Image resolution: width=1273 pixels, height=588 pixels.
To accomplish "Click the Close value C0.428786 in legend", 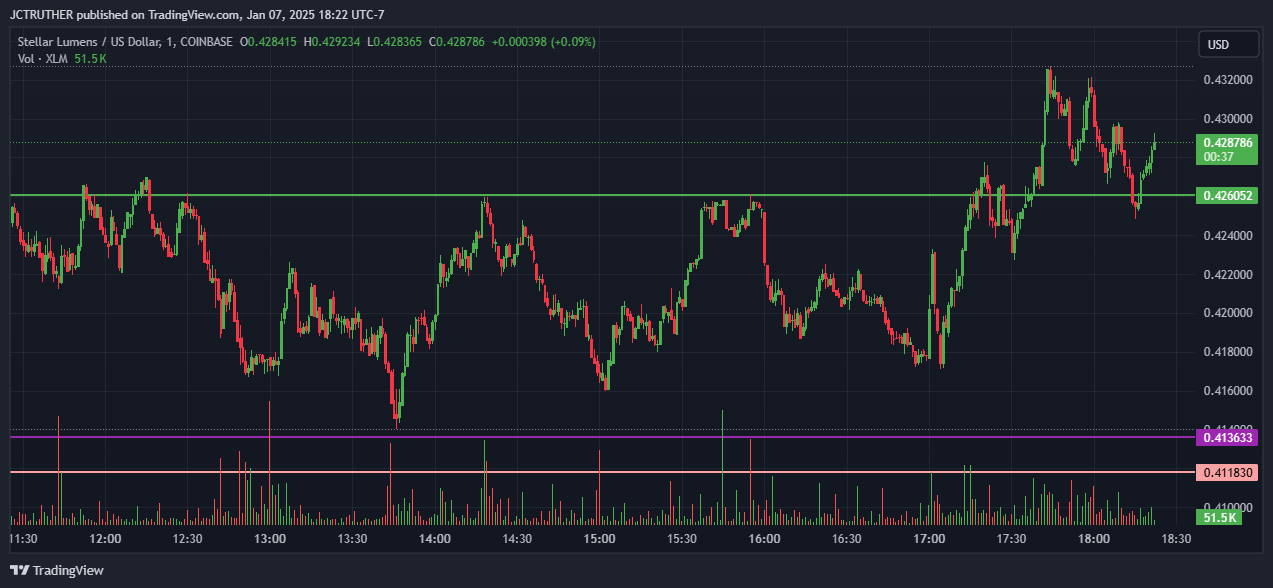I will coord(457,42).
